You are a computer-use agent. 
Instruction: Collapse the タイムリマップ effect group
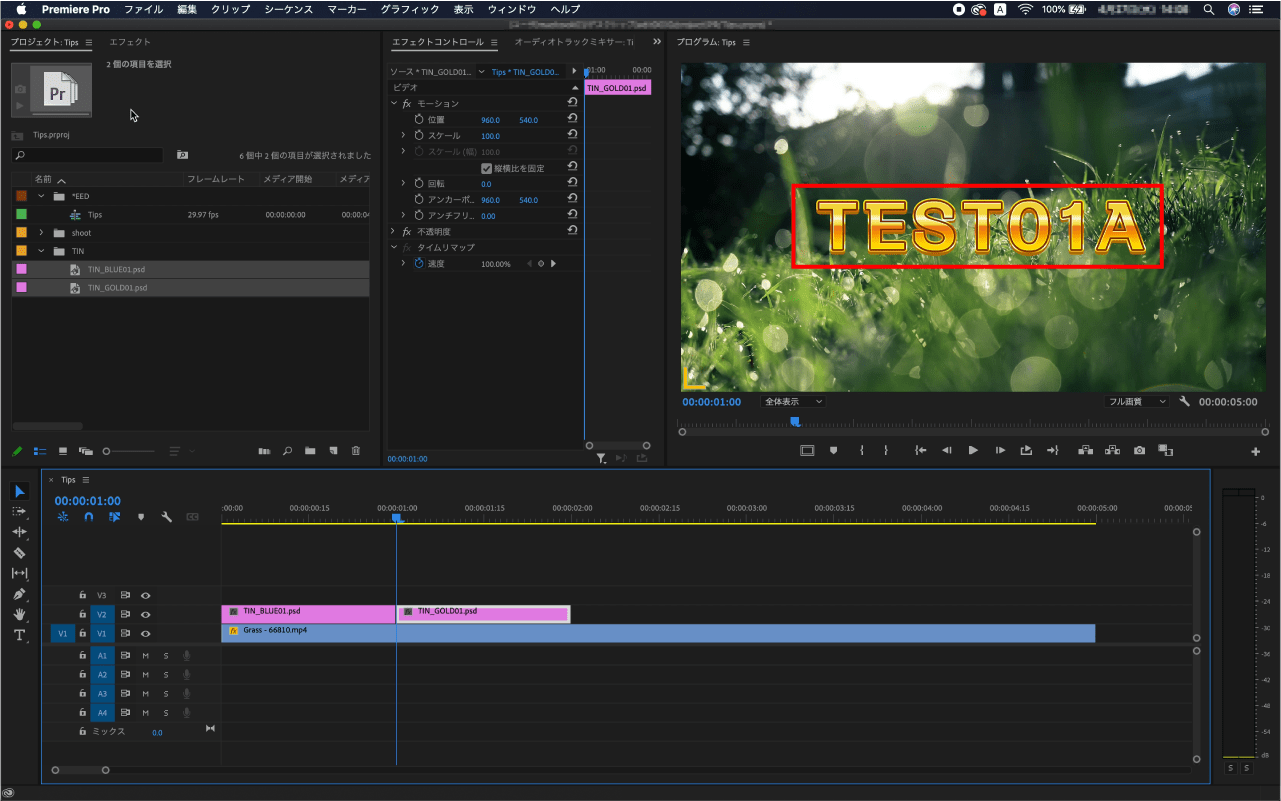click(394, 247)
